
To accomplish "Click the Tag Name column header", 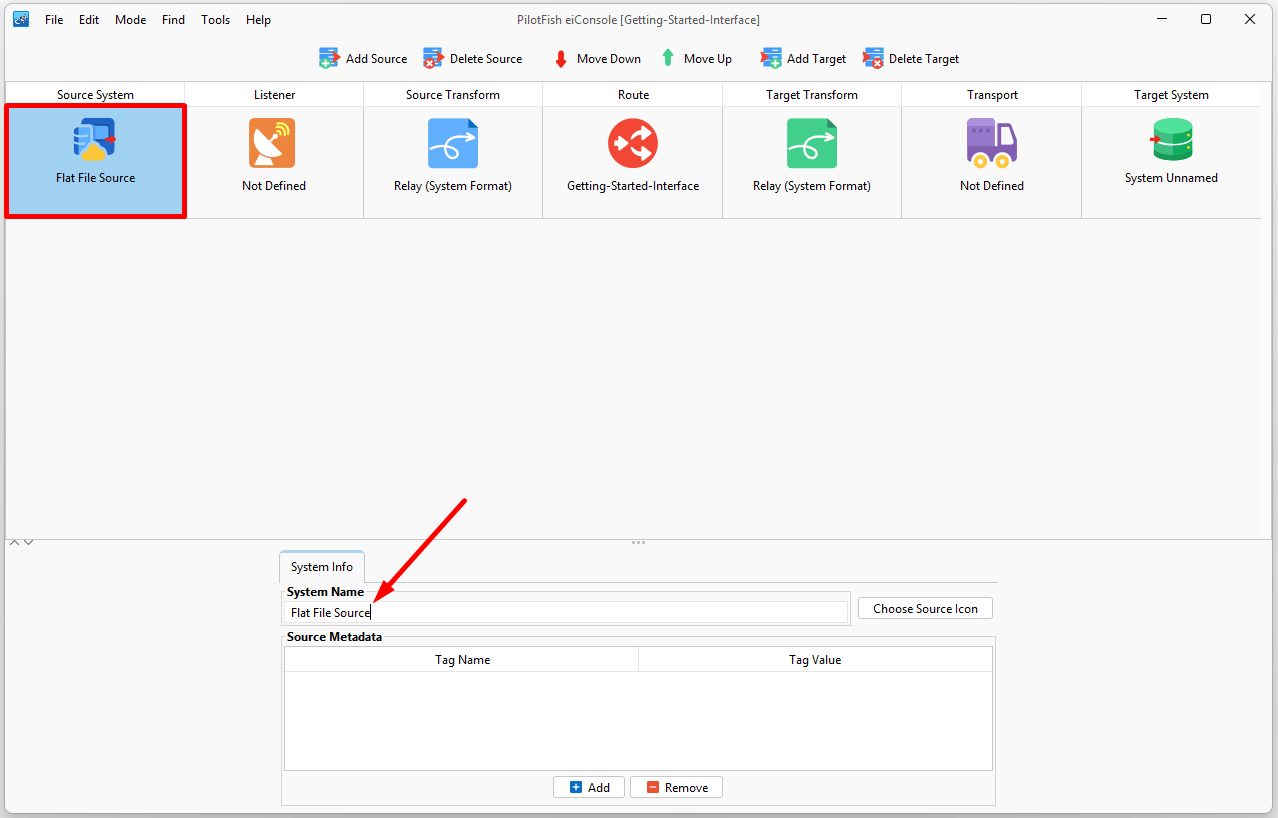I will click(462, 660).
